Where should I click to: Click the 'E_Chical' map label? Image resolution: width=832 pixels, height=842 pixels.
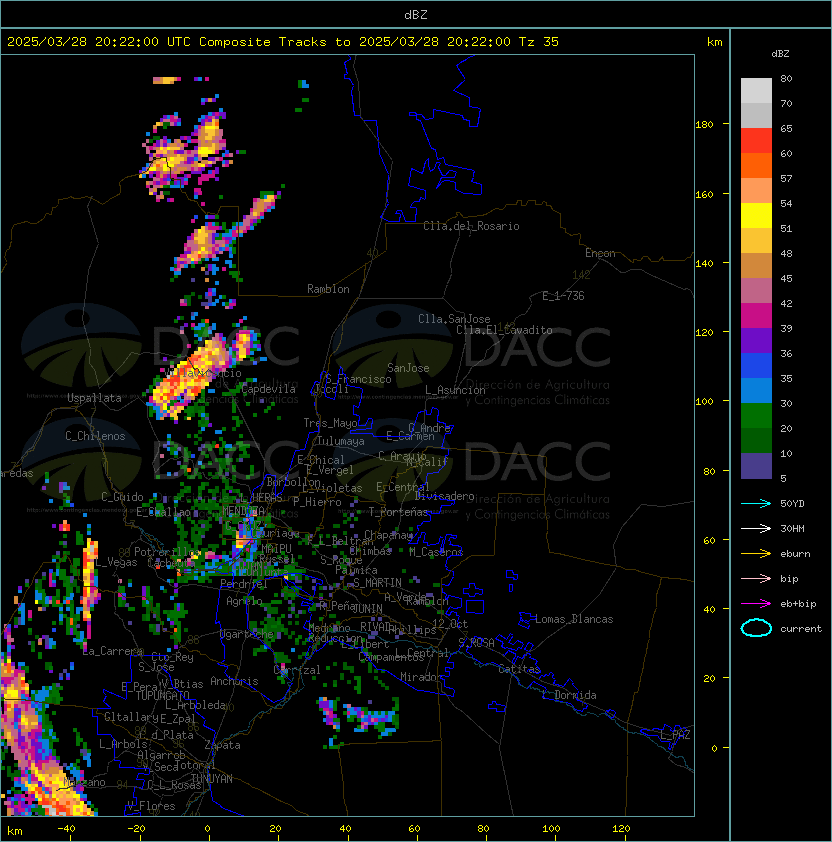tap(321, 460)
